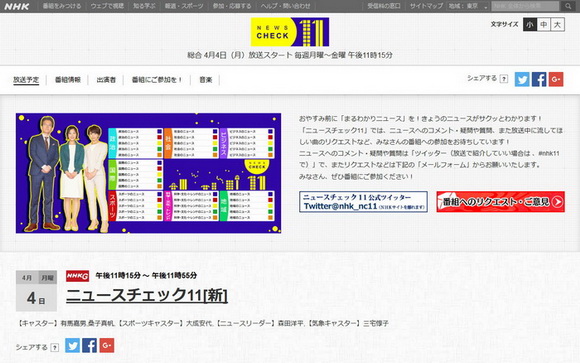Open ウェブで視聴 menu
580x363 pixels.
(x=107, y=6)
